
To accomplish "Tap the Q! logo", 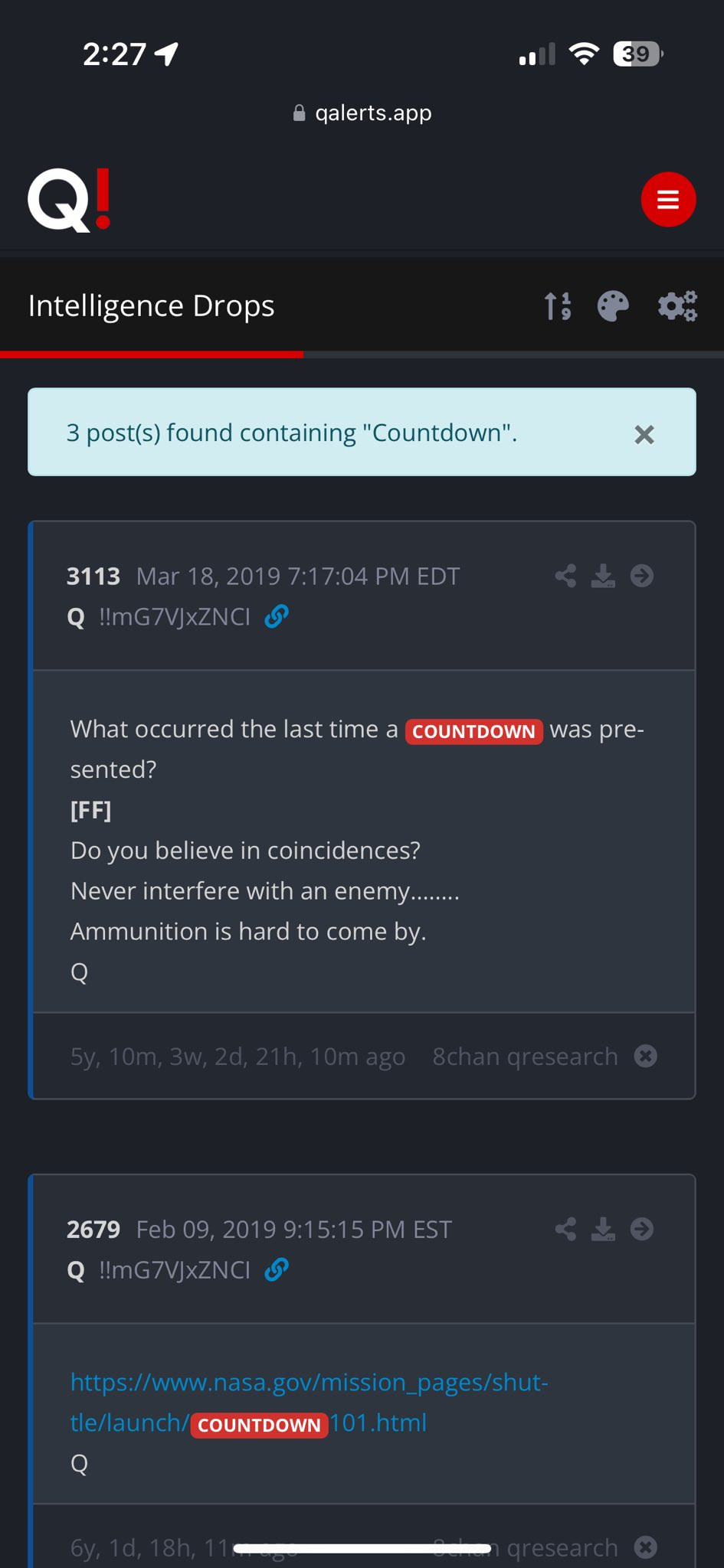I will tap(70, 200).
